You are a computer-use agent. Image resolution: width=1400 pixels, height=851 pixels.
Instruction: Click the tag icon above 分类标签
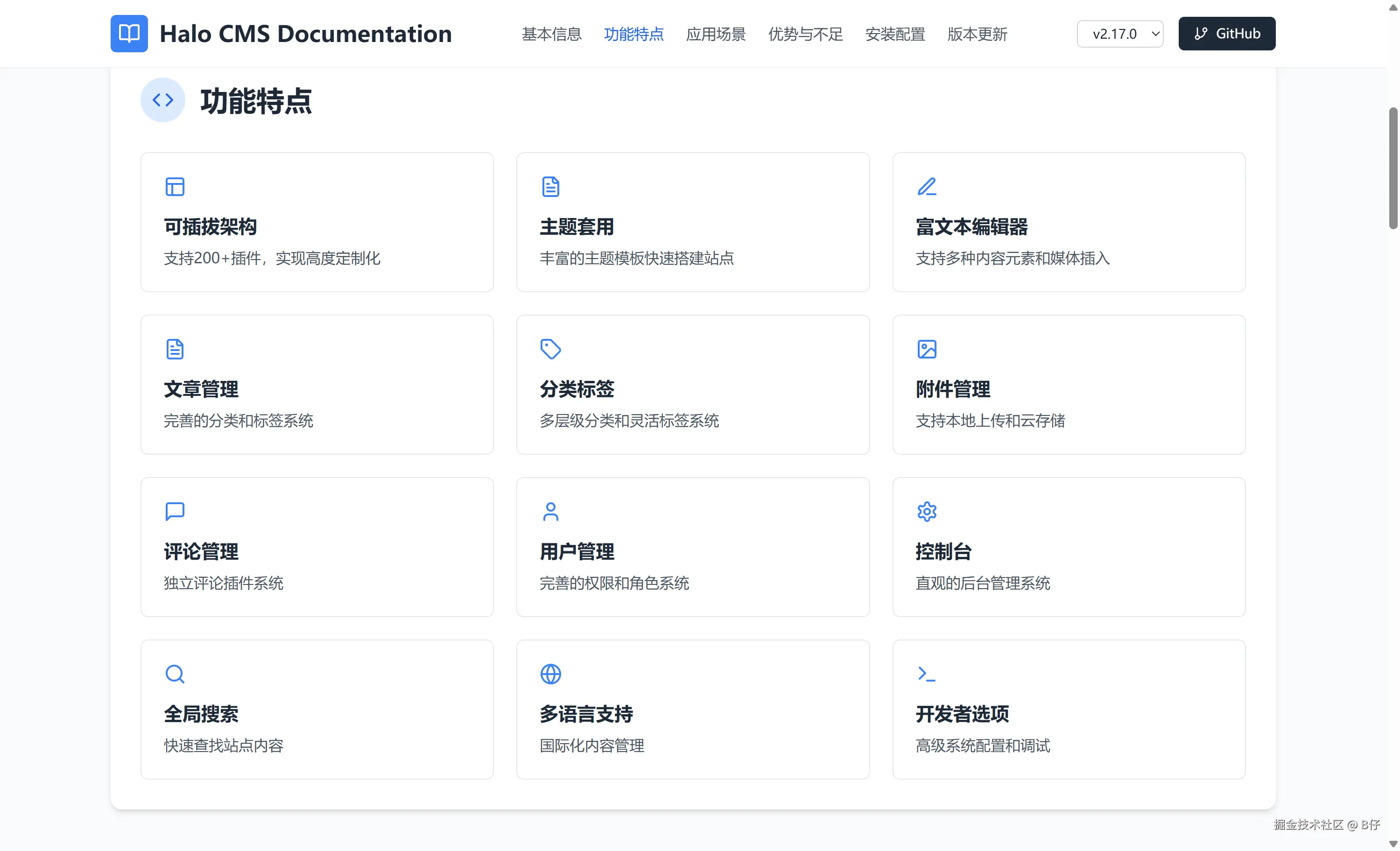point(550,349)
